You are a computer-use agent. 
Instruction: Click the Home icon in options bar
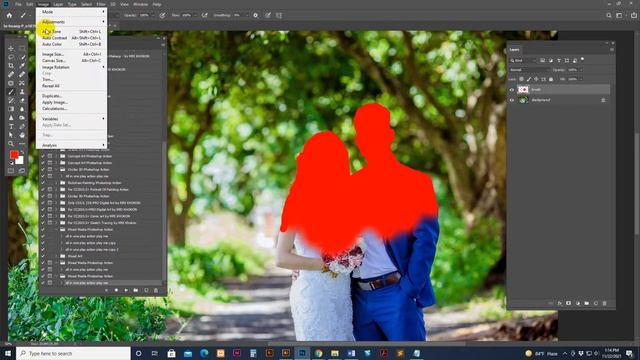click(9, 15)
